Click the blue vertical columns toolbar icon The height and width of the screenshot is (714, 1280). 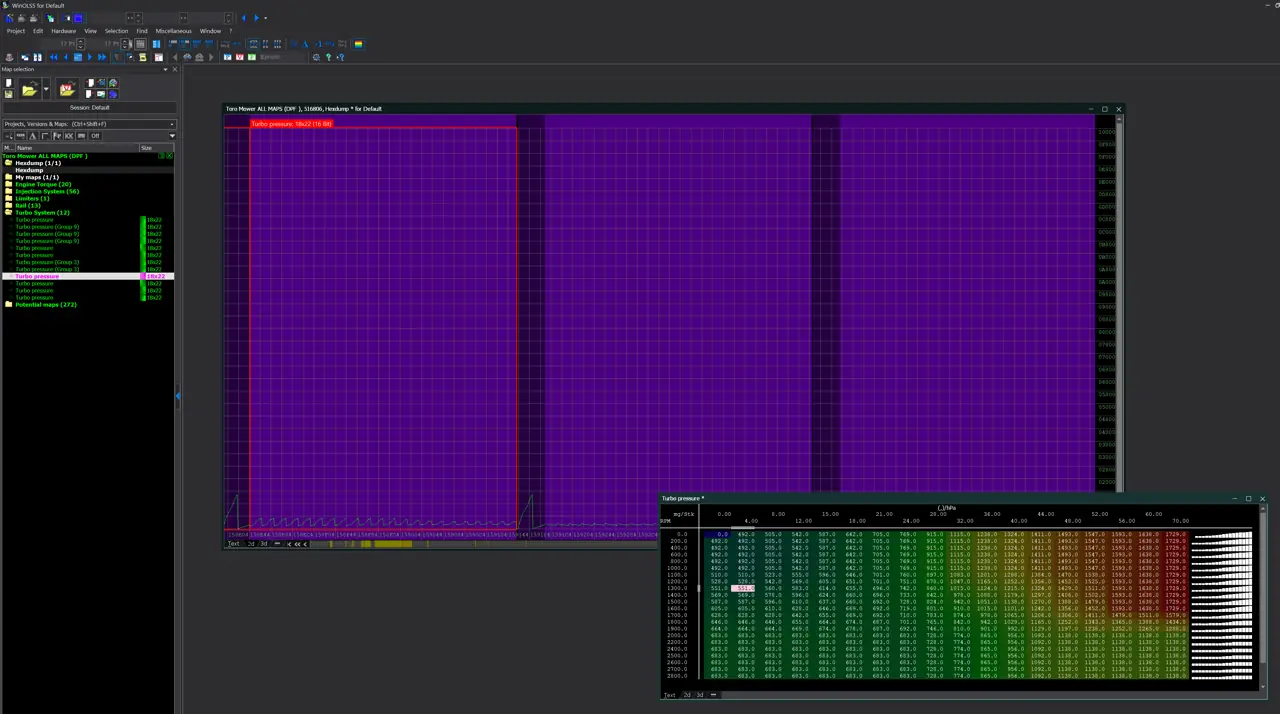point(156,44)
